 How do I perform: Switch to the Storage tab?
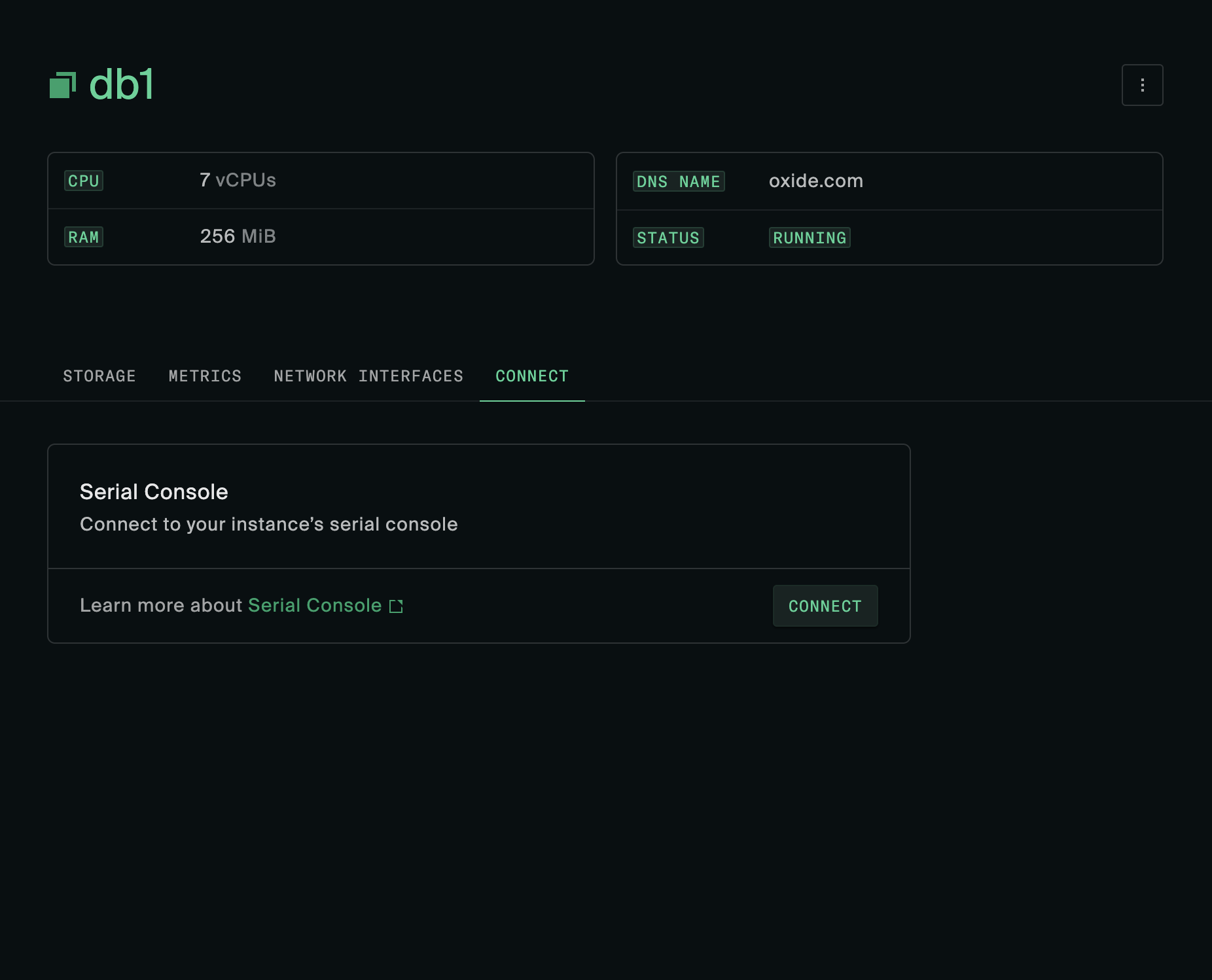click(99, 376)
